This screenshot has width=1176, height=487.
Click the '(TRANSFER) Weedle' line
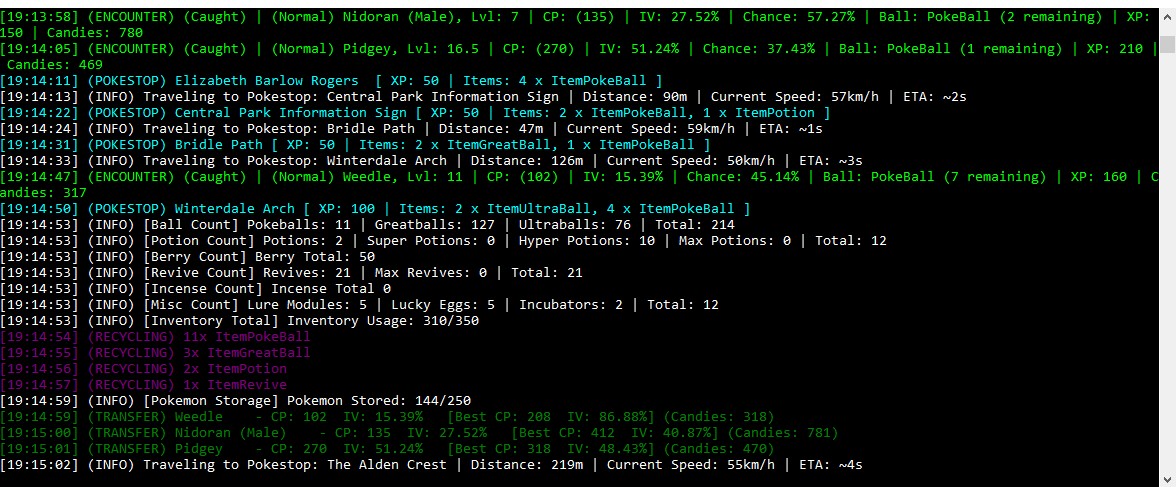click(x=387, y=416)
